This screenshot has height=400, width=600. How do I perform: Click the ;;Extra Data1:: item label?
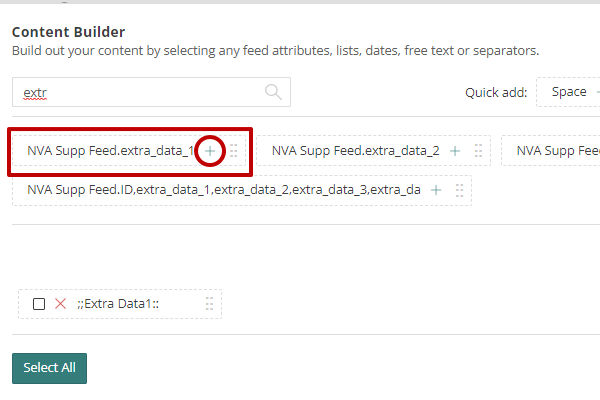click(118, 304)
